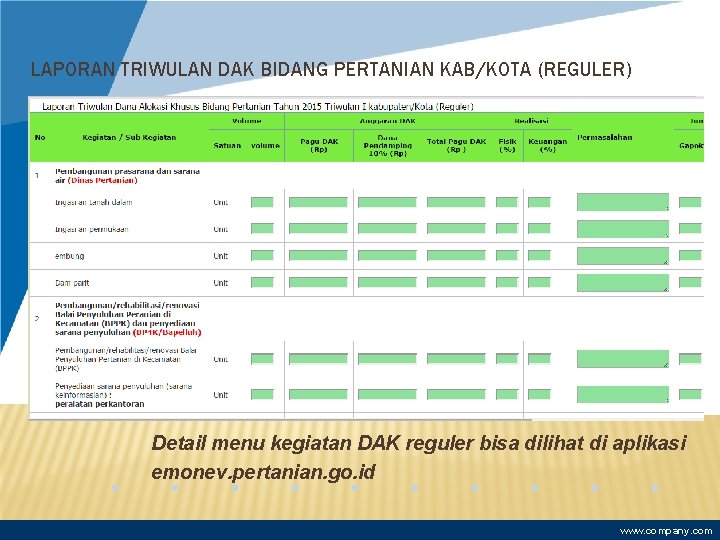Click Keuangan (%) field for Balai Penyuluhan sub-row

pyautogui.click(x=539, y=359)
